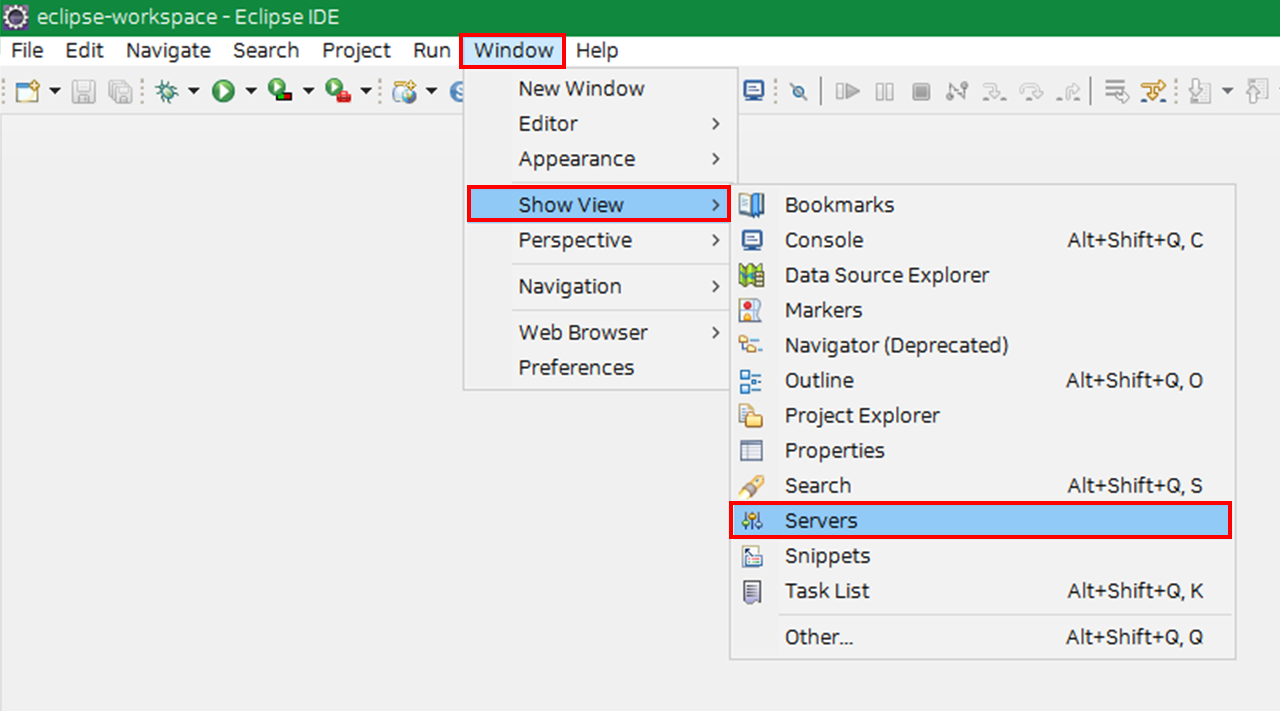Show the Outline view
This screenshot has width=1280, height=711.
pos(982,380)
